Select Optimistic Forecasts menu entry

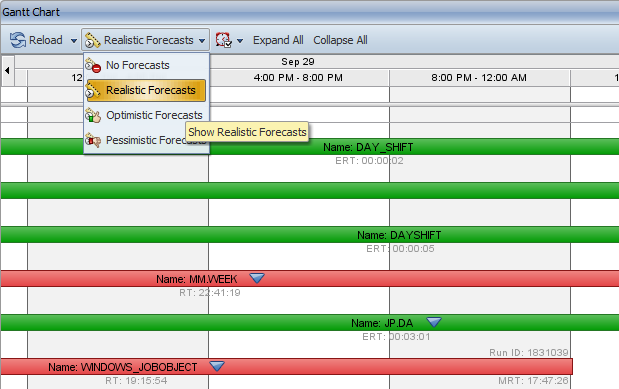pyautogui.click(x=146, y=115)
